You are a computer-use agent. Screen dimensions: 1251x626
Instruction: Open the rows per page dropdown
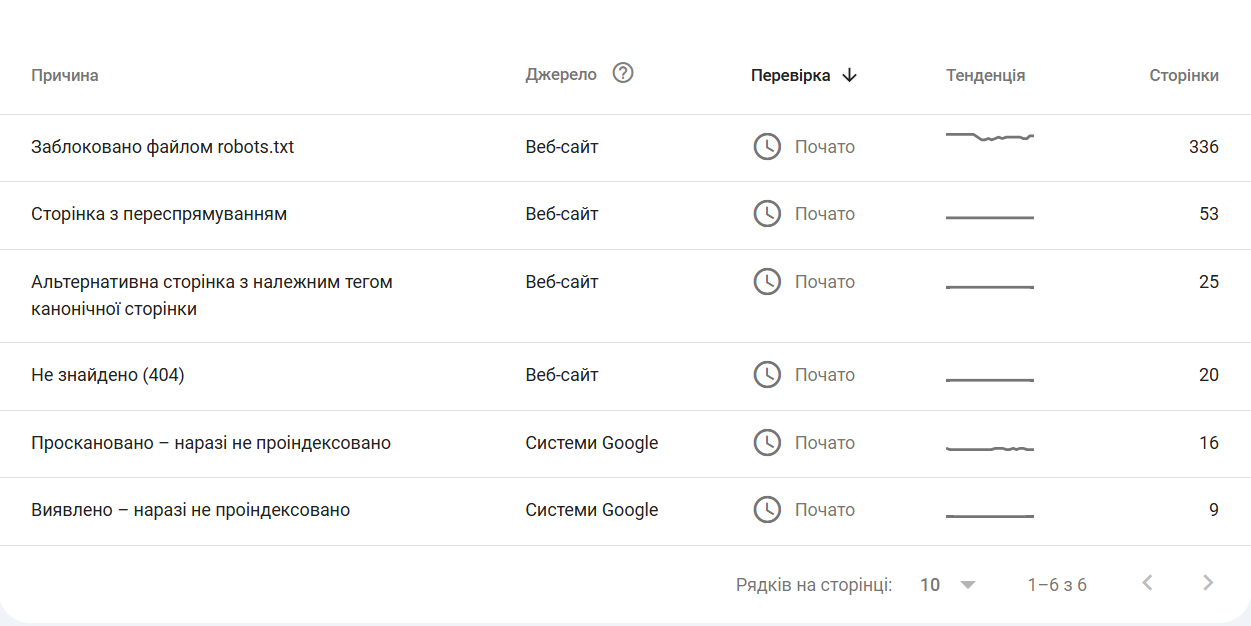point(947,585)
